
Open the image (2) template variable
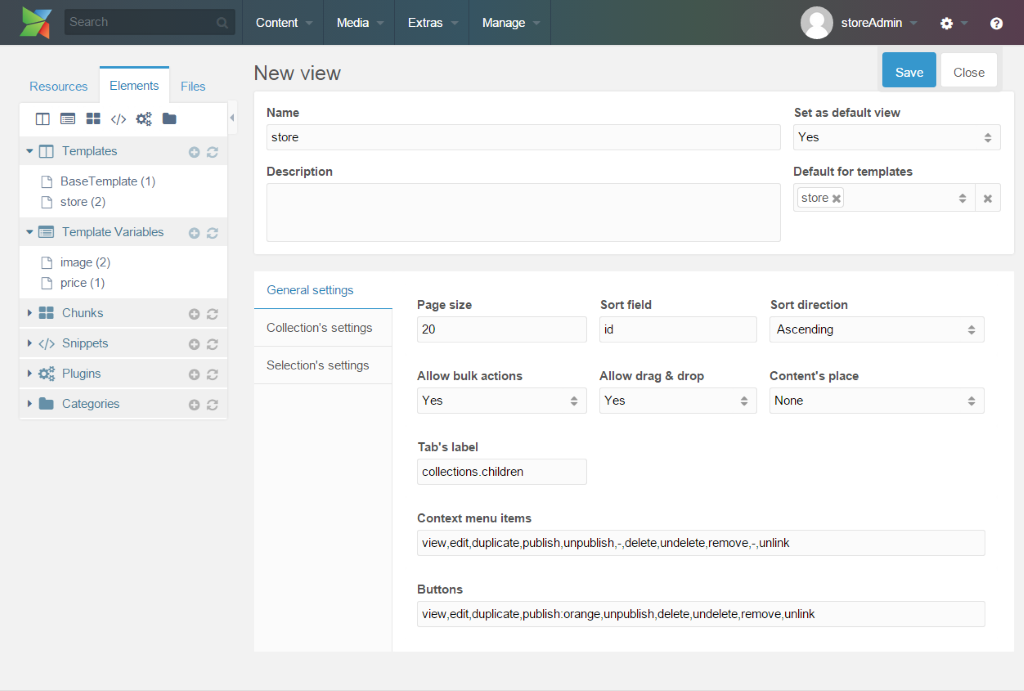[85, 263]
